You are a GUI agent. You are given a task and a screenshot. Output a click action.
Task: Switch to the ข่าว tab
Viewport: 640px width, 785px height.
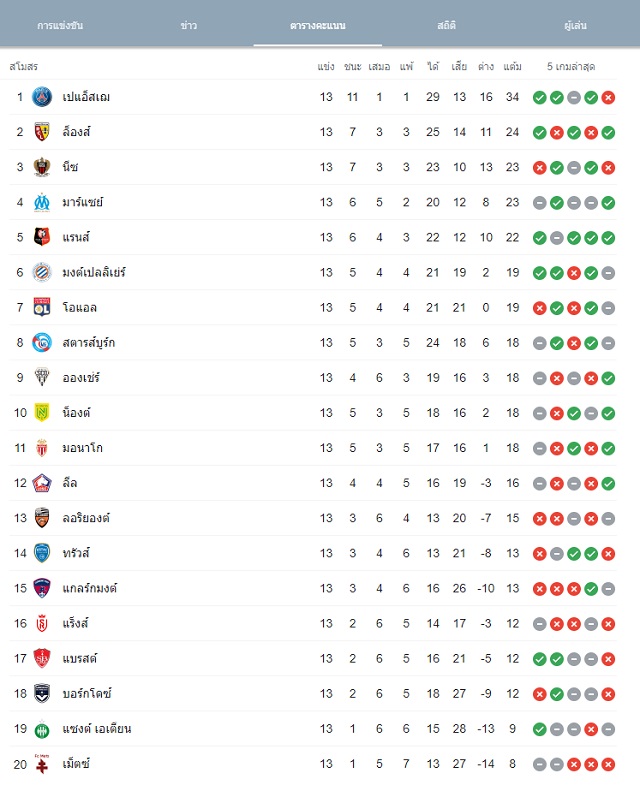point(189,25)
